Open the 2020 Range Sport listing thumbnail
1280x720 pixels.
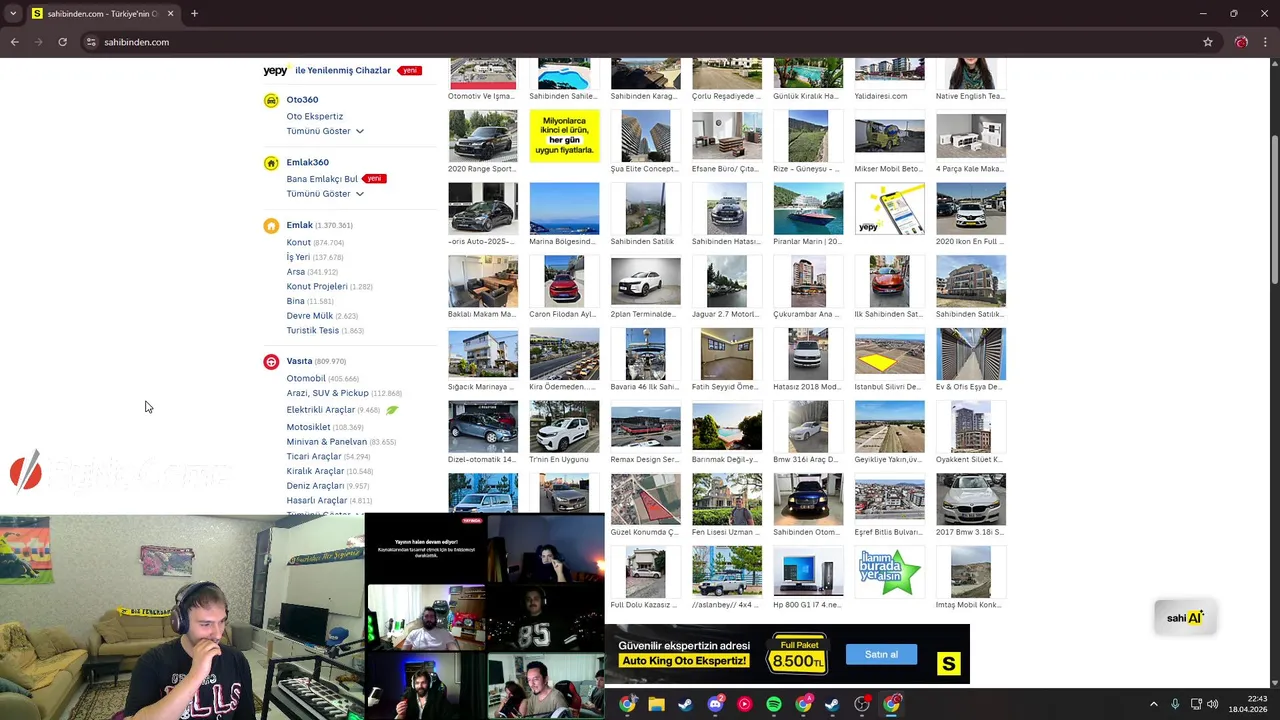(483, 136)
